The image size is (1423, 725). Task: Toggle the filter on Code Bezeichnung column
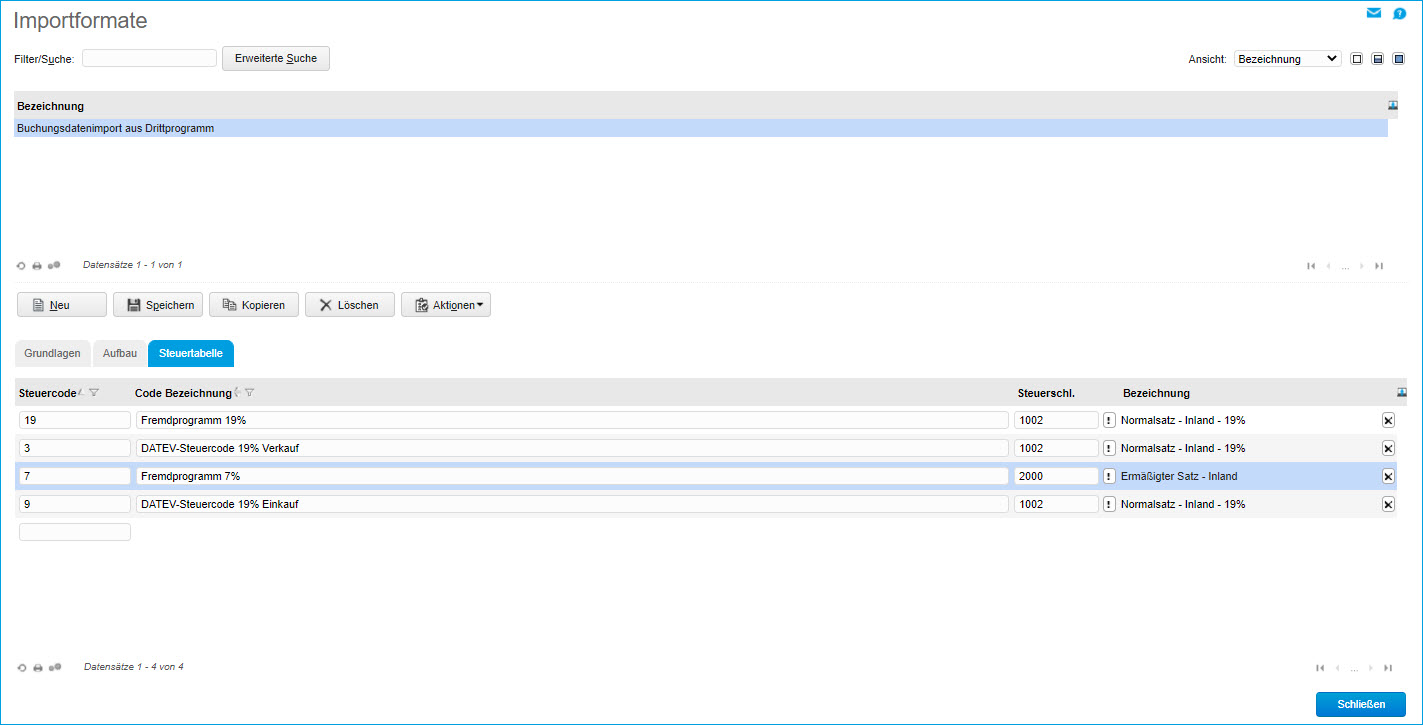coord(249,392)
